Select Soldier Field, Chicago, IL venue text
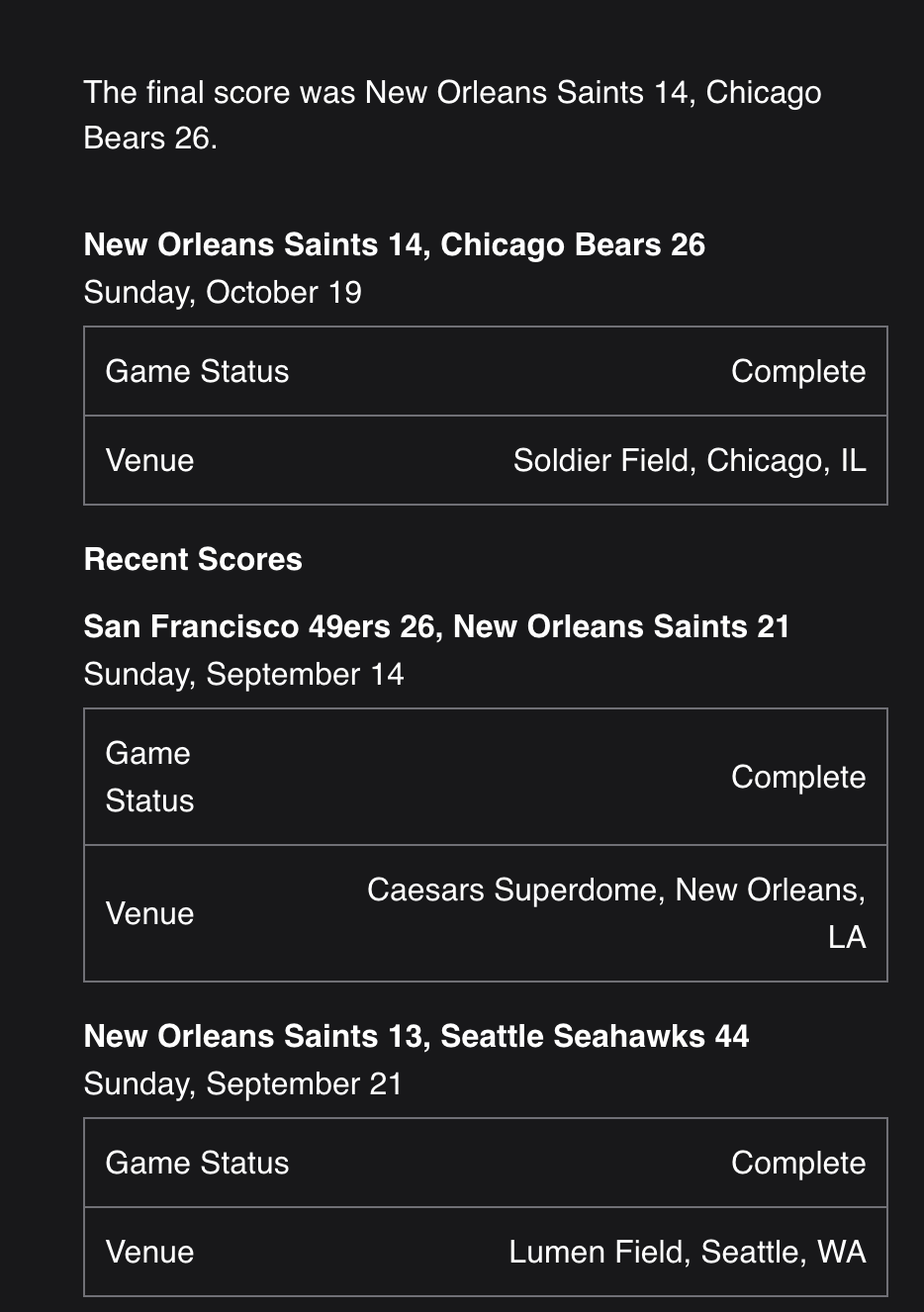 point(689,461)
